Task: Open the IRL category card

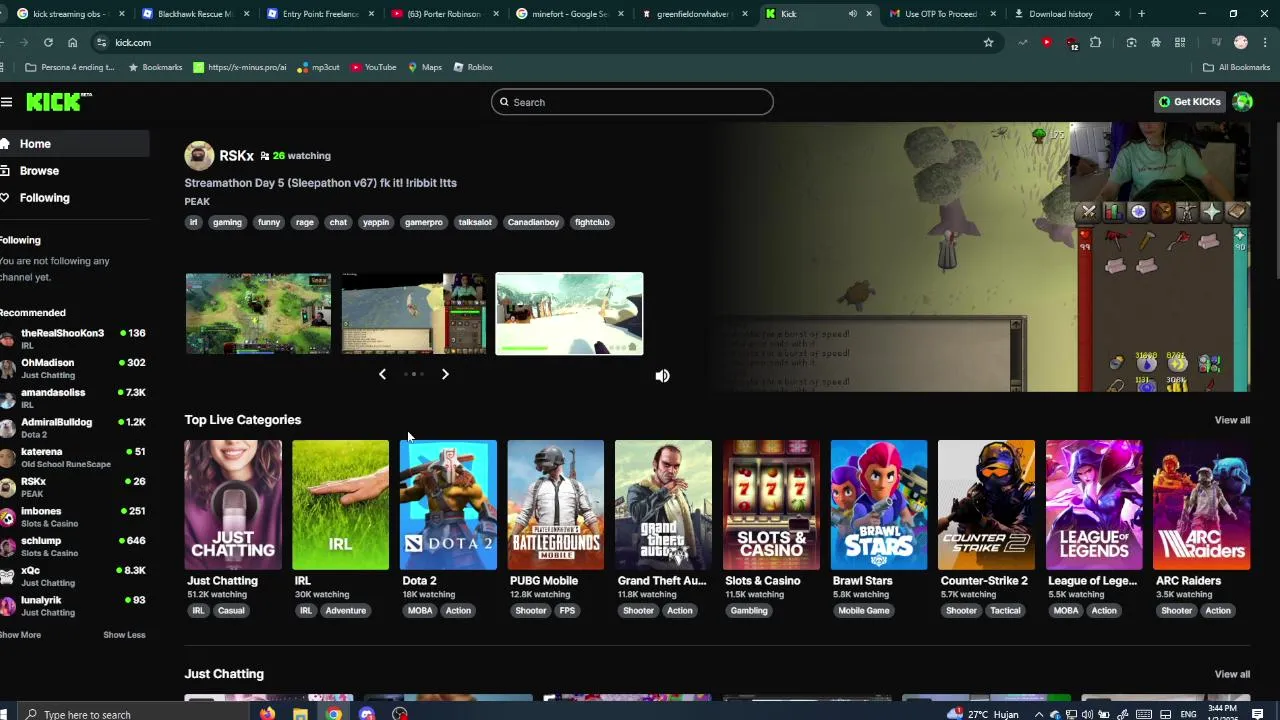Action: pos(341,505)
